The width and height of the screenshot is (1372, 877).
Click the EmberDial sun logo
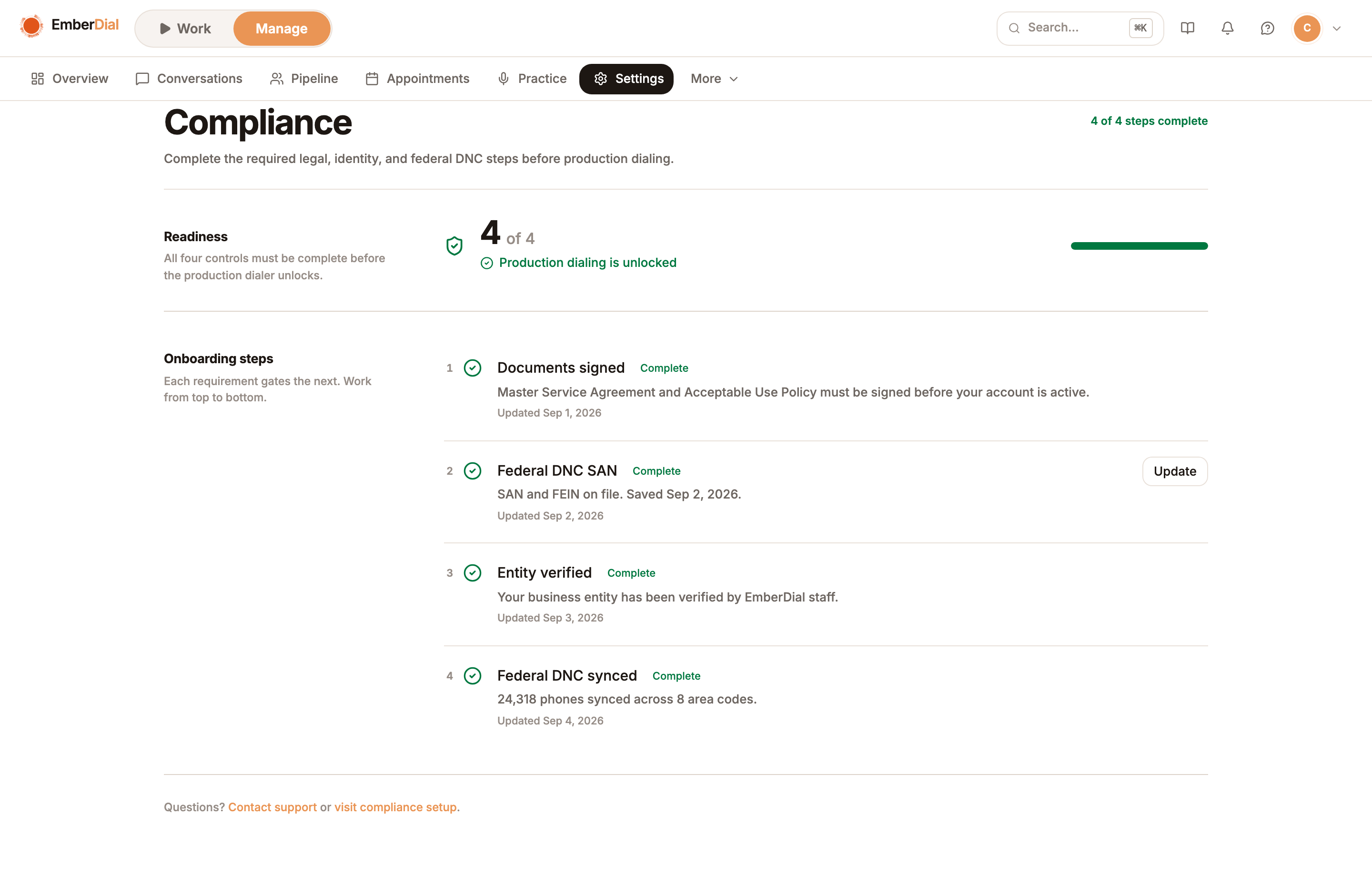pos(31,26)
